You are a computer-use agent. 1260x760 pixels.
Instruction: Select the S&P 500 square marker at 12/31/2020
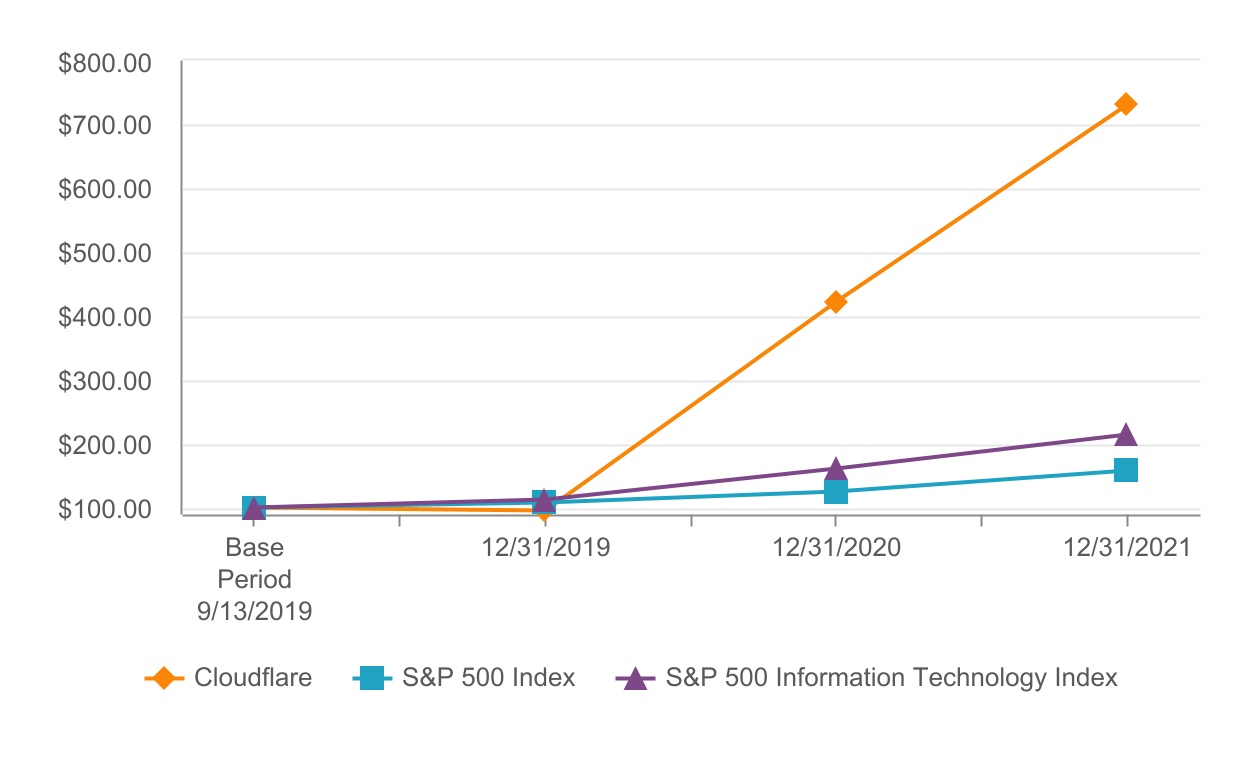click(836, 492)
